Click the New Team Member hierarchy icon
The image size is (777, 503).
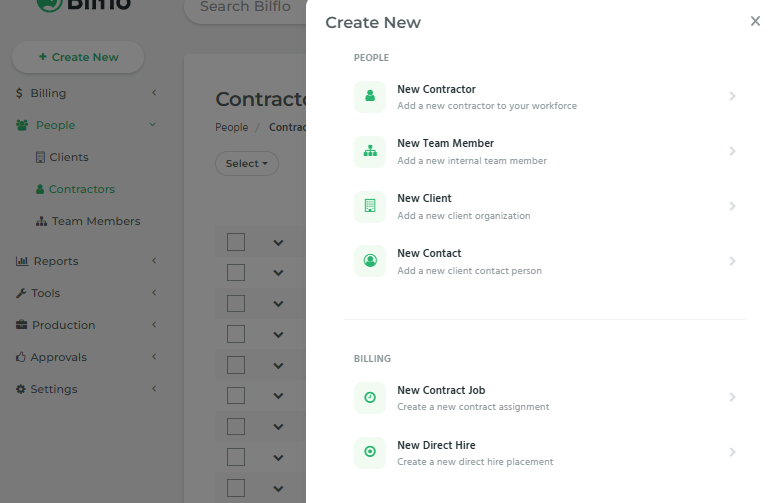370,151
